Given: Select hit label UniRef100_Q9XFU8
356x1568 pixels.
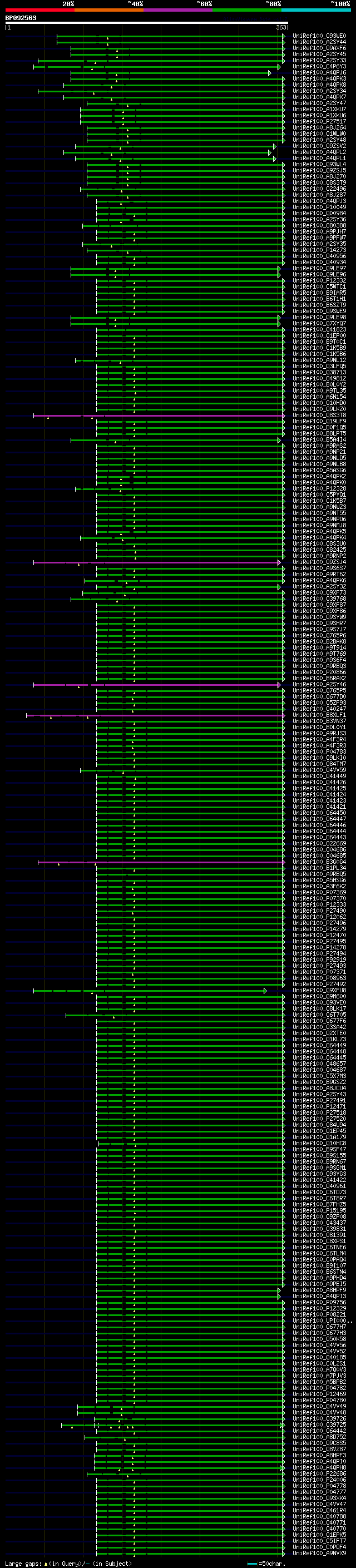Looking at the screenshot, I should pos(319,990).
